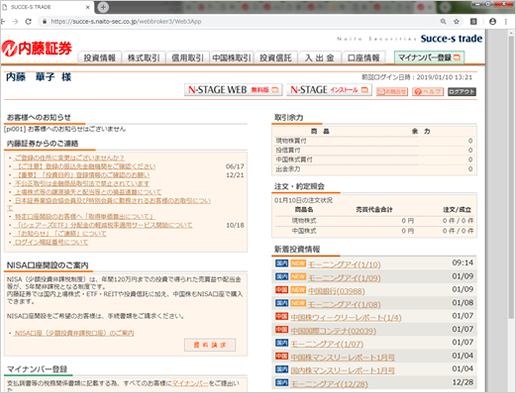Click the padlock site info icon

pyautogui.click(x=44, y=22)
